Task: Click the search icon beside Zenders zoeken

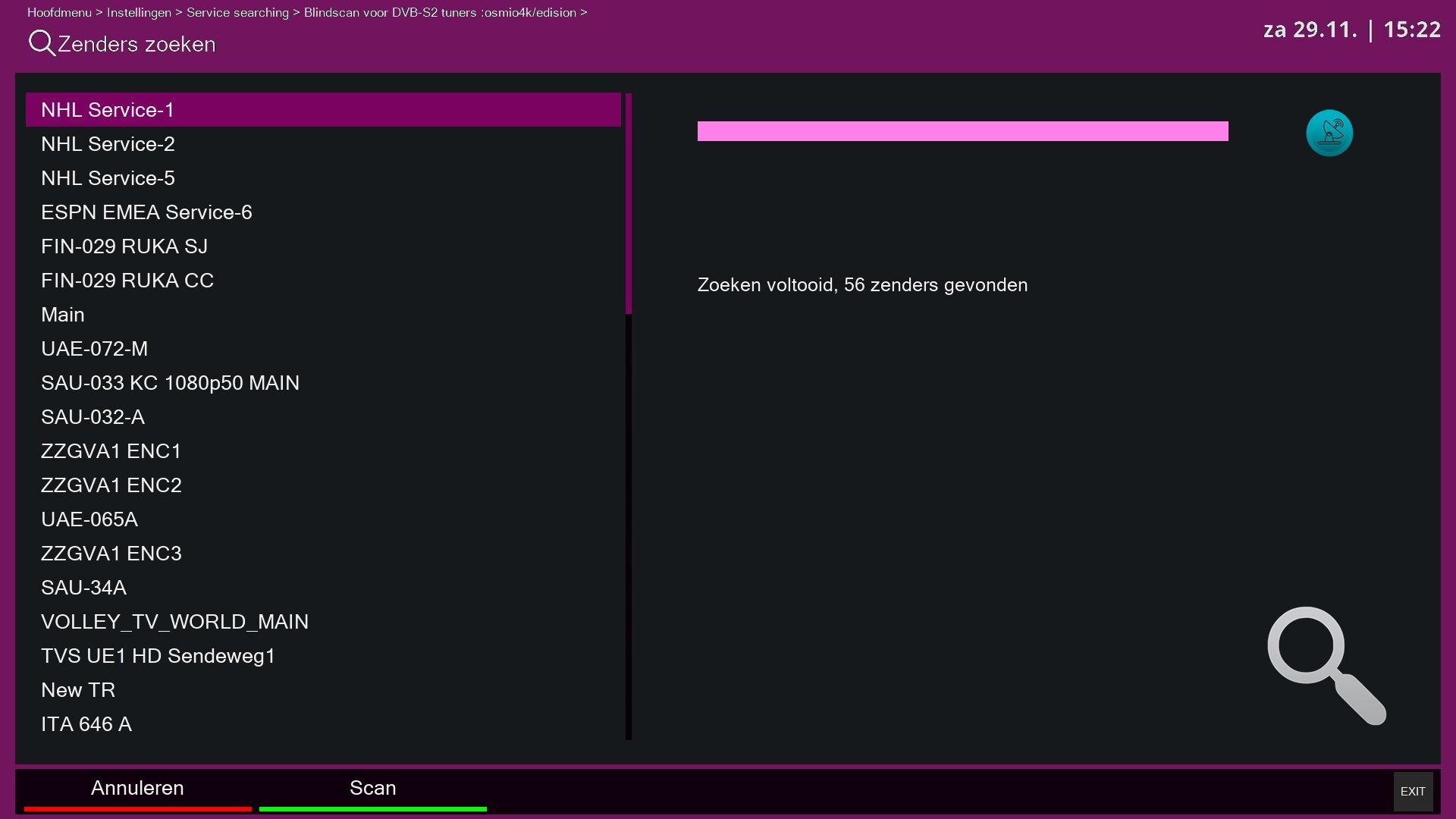Action: click(x=41, y=43)
